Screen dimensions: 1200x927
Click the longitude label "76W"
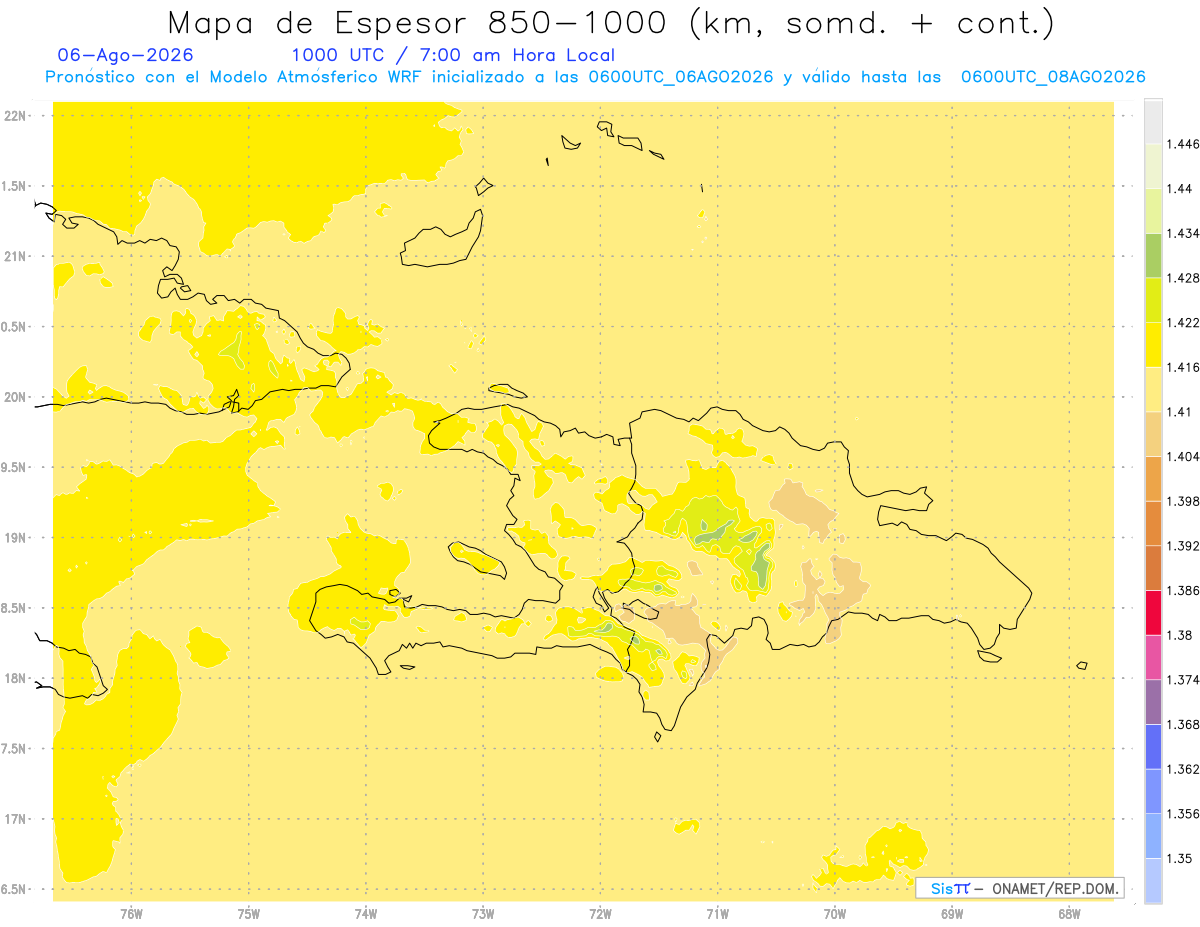[x=131, y=914]
